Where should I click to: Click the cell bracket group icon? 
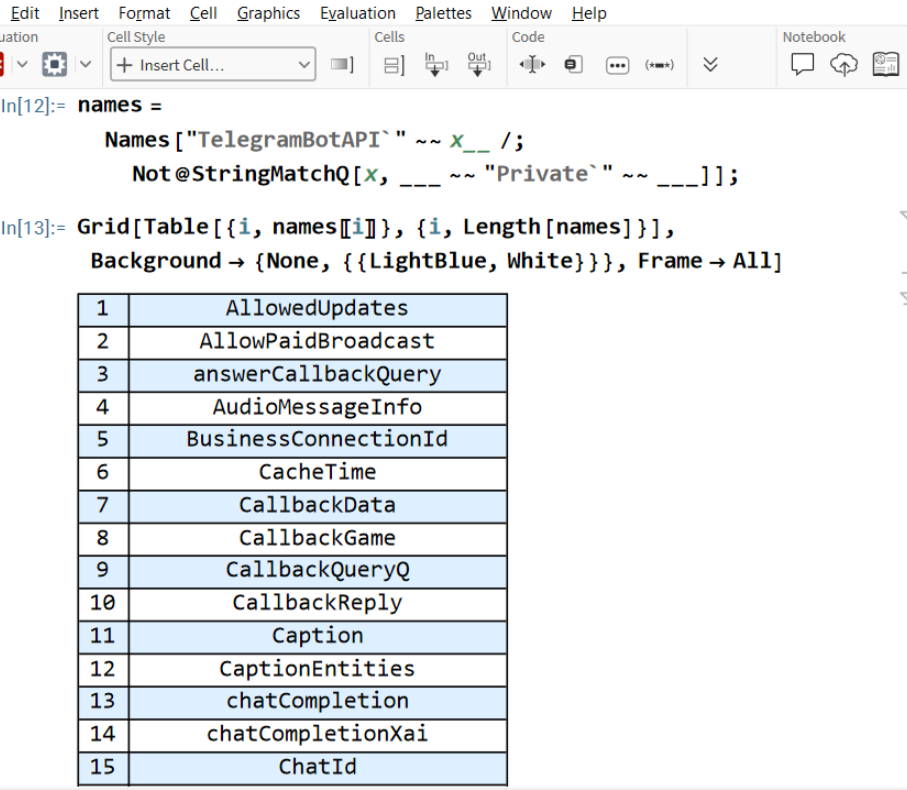394,65
